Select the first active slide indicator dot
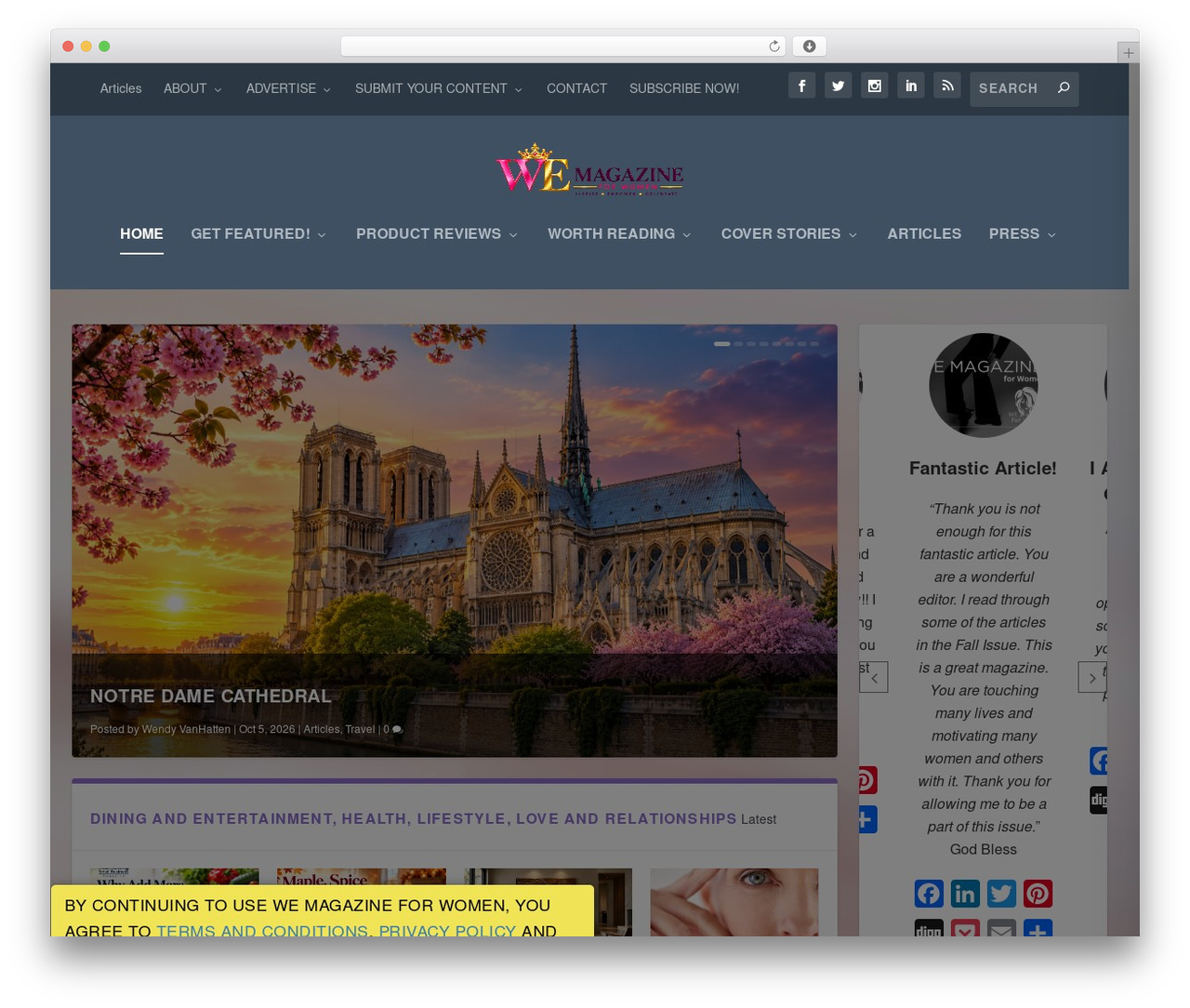1190x1008 pixels. [x=721, y=344]
